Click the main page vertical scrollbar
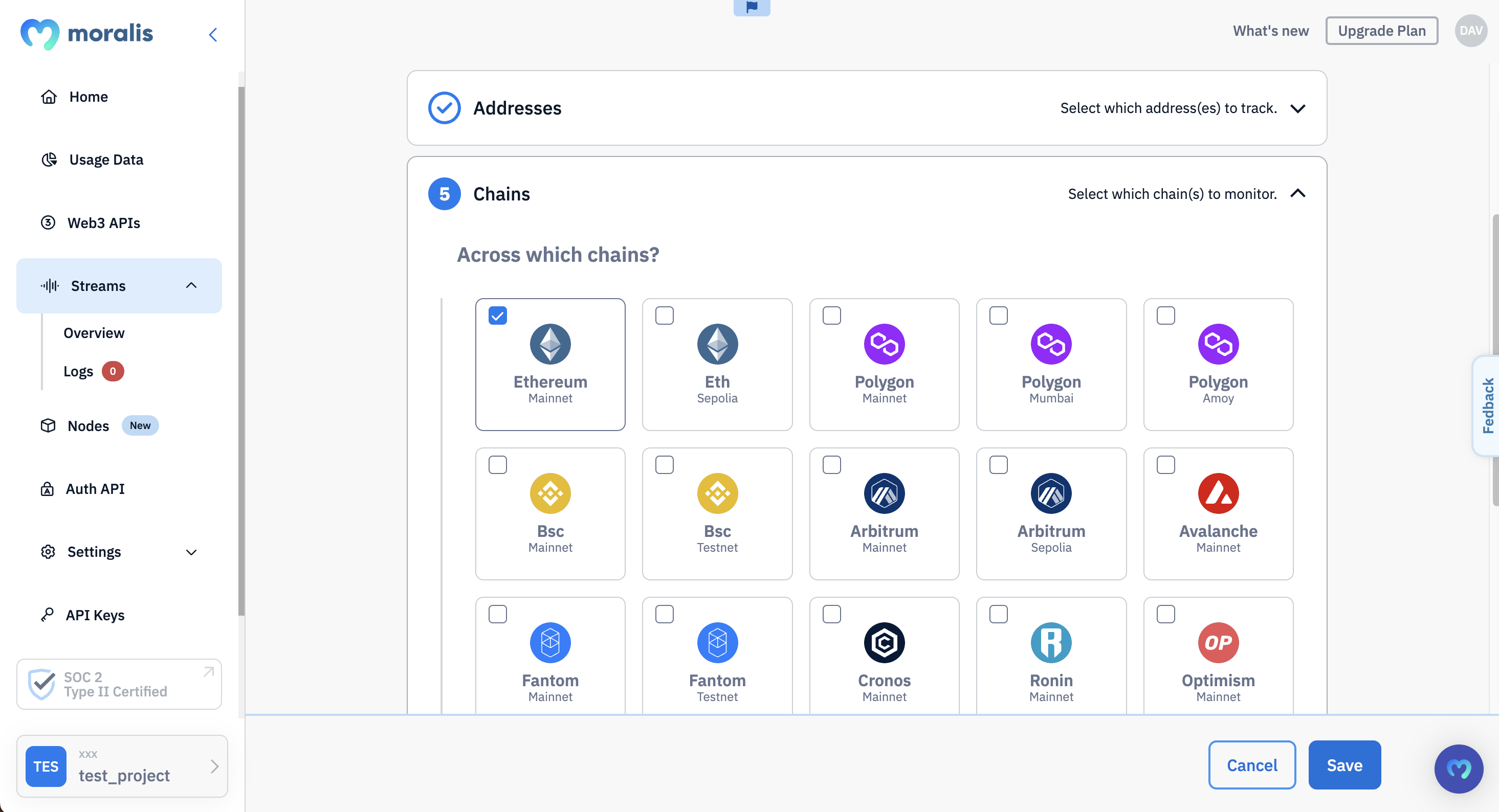1499x812 pixels. 1495,360
